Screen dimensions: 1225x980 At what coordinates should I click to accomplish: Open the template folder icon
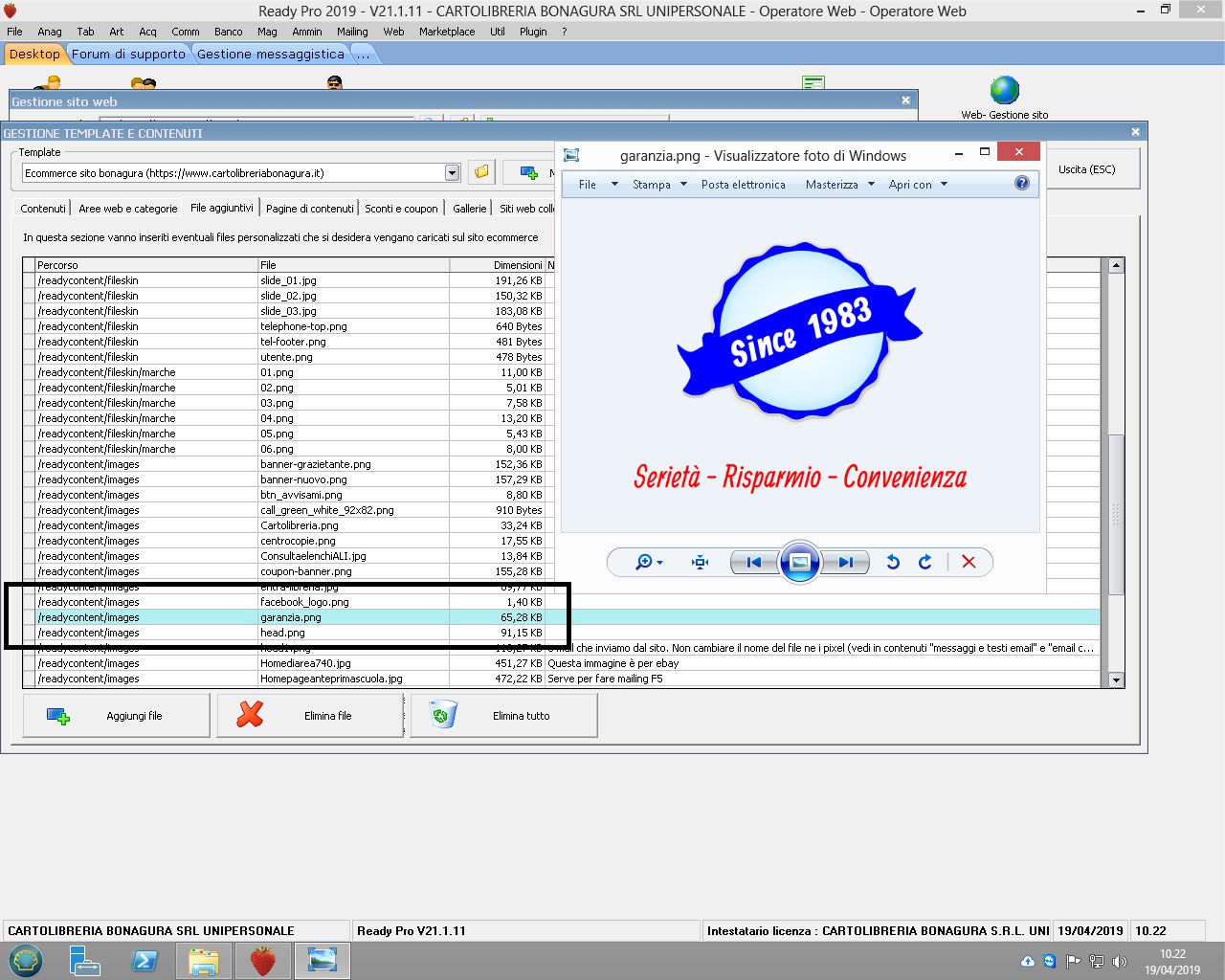(481, 172)
